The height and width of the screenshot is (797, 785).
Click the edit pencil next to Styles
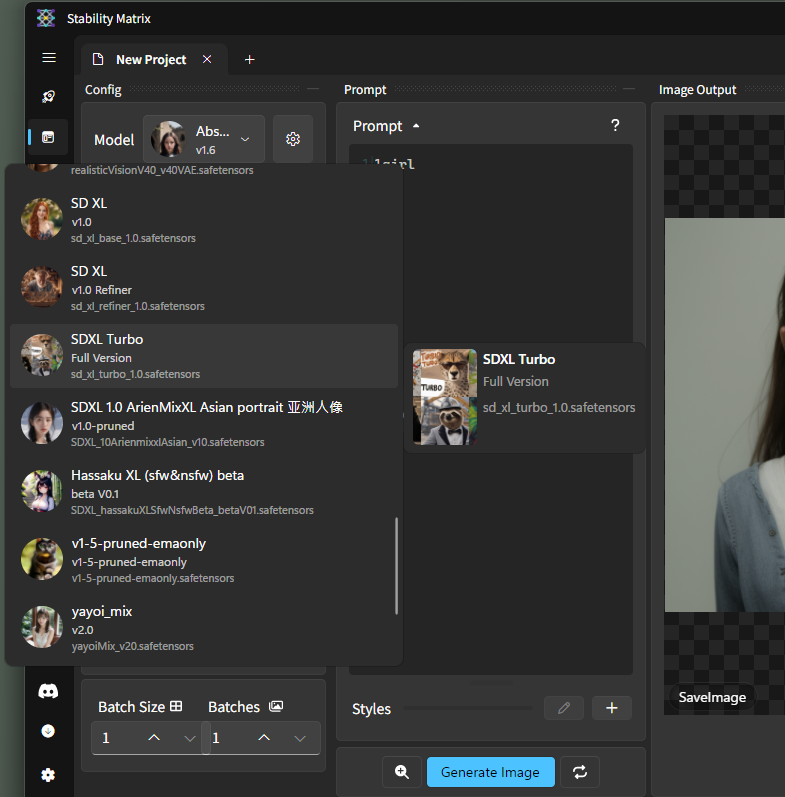563,708
